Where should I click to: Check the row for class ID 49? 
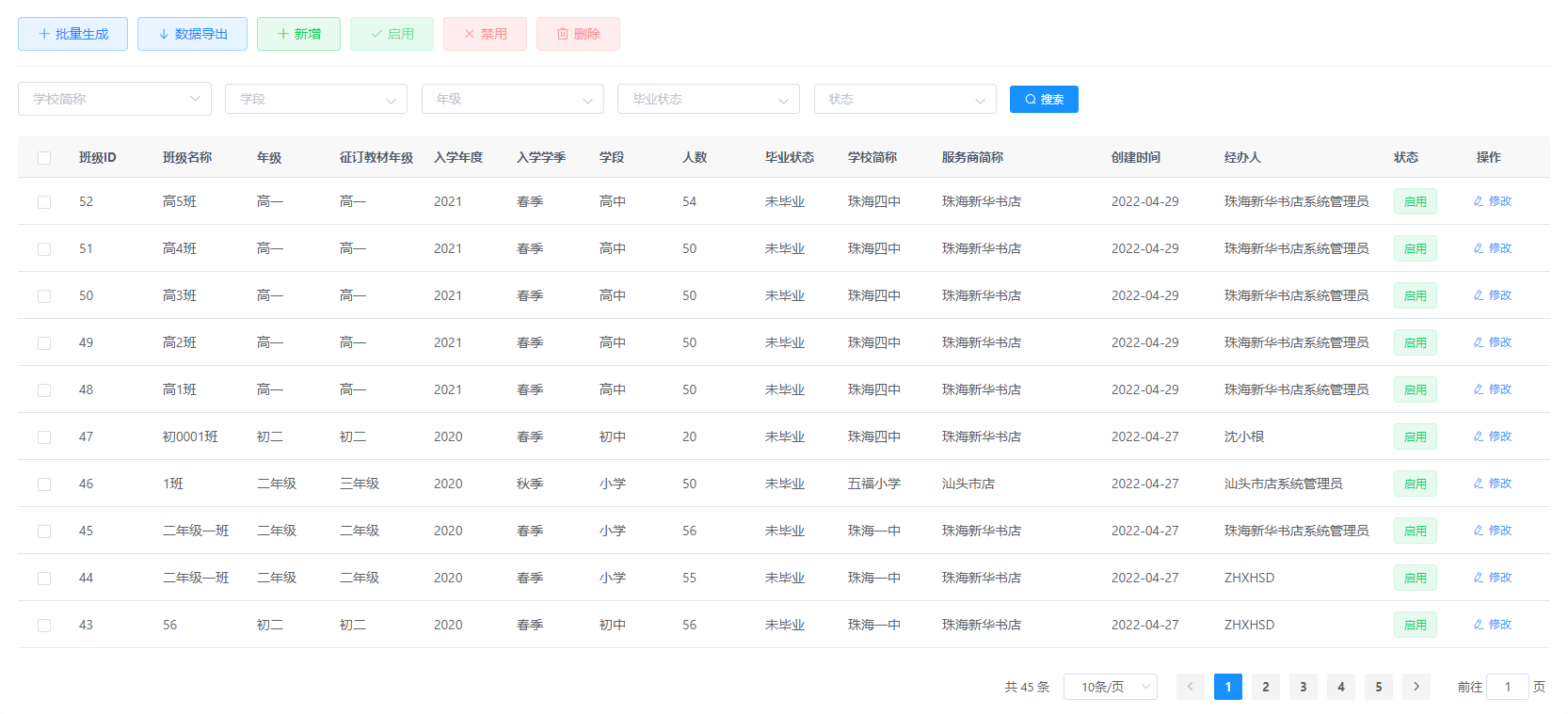point(44,343)
